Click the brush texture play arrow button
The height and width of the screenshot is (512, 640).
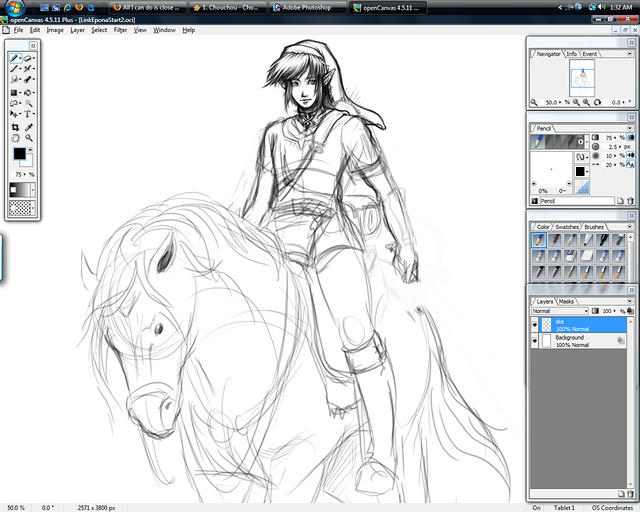(x=580, y=142)
